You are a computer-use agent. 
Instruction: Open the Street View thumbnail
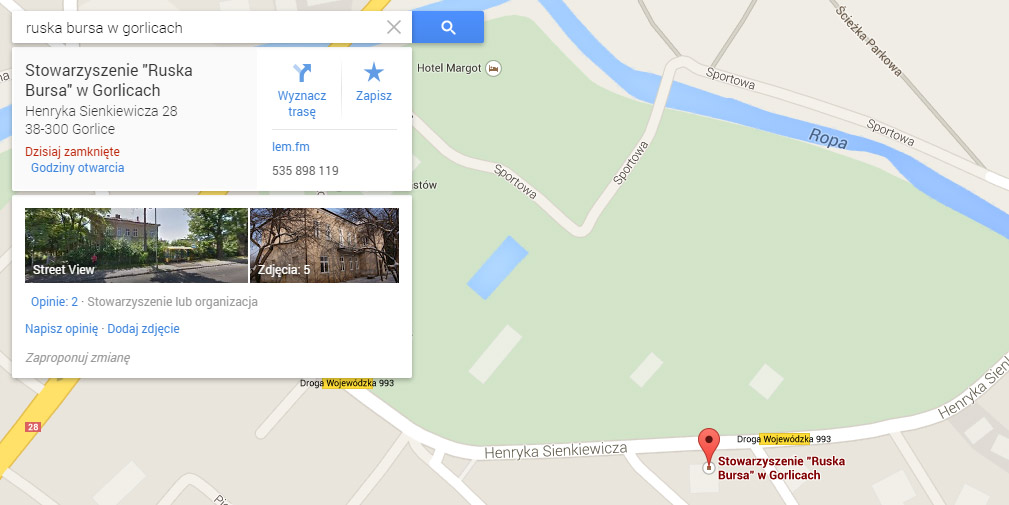[x=136, y=245]
